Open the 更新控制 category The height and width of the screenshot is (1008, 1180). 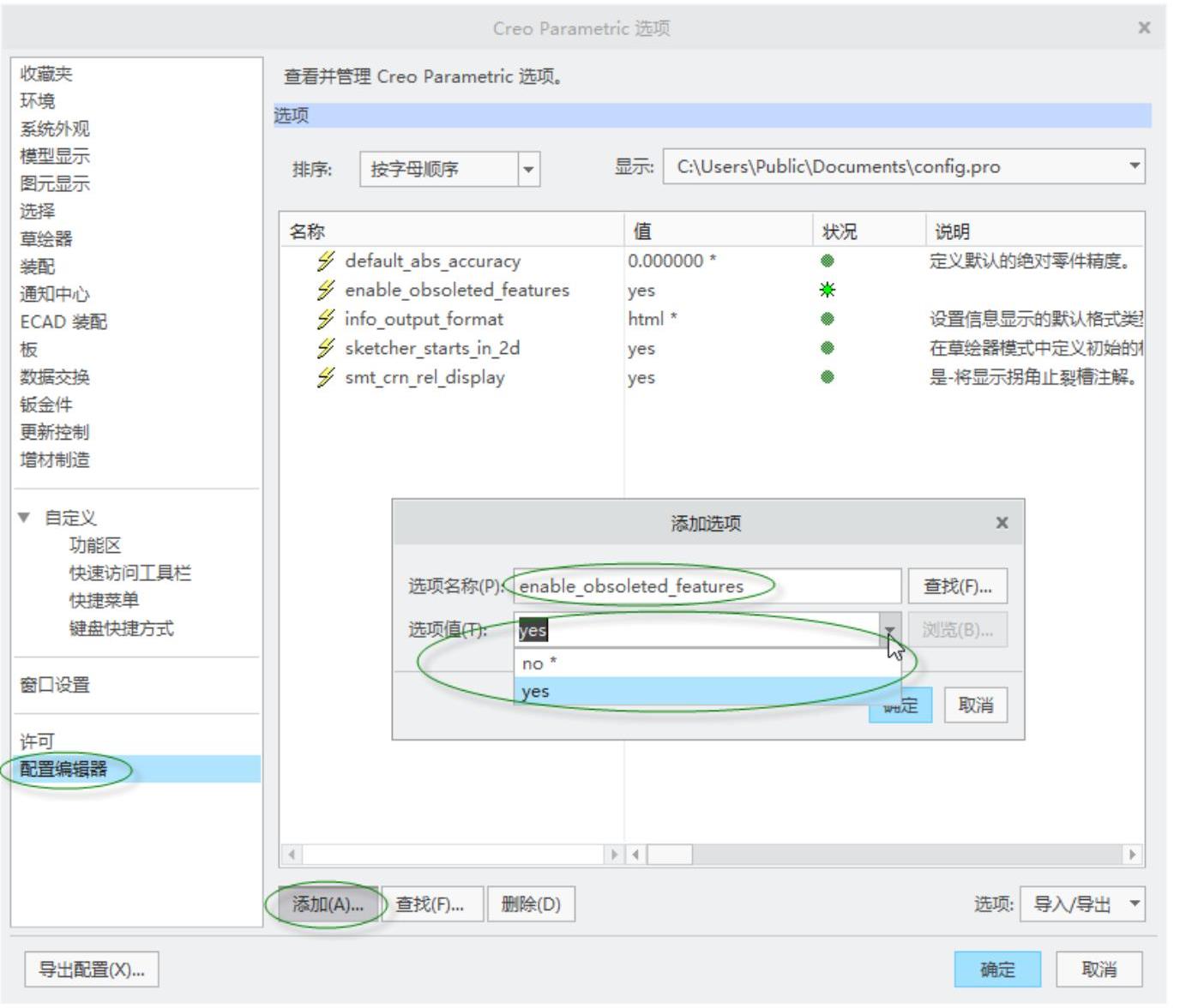click(55, 432)
